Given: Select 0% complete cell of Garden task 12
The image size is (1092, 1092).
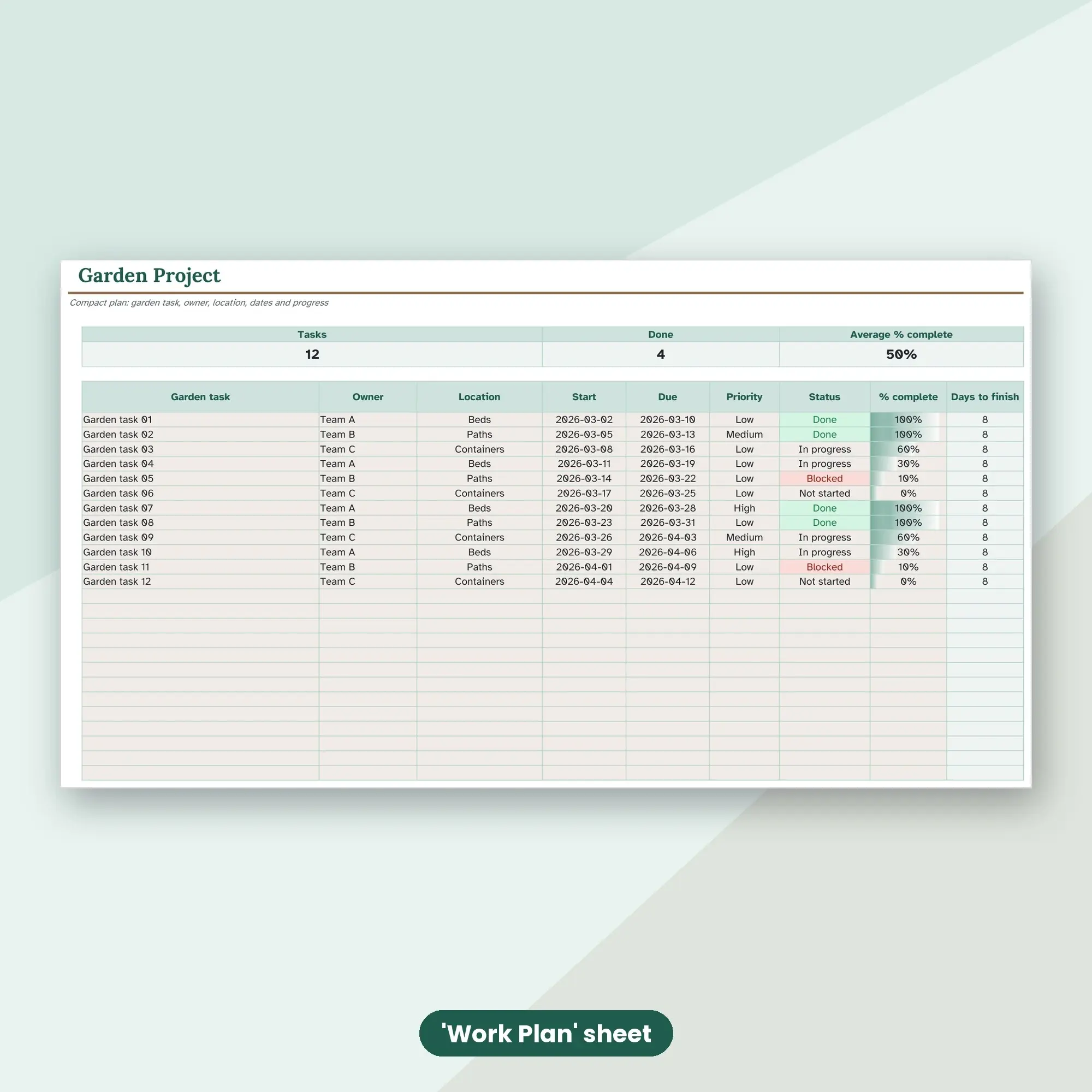Looking at the screenshot, I should pos(909,581).
